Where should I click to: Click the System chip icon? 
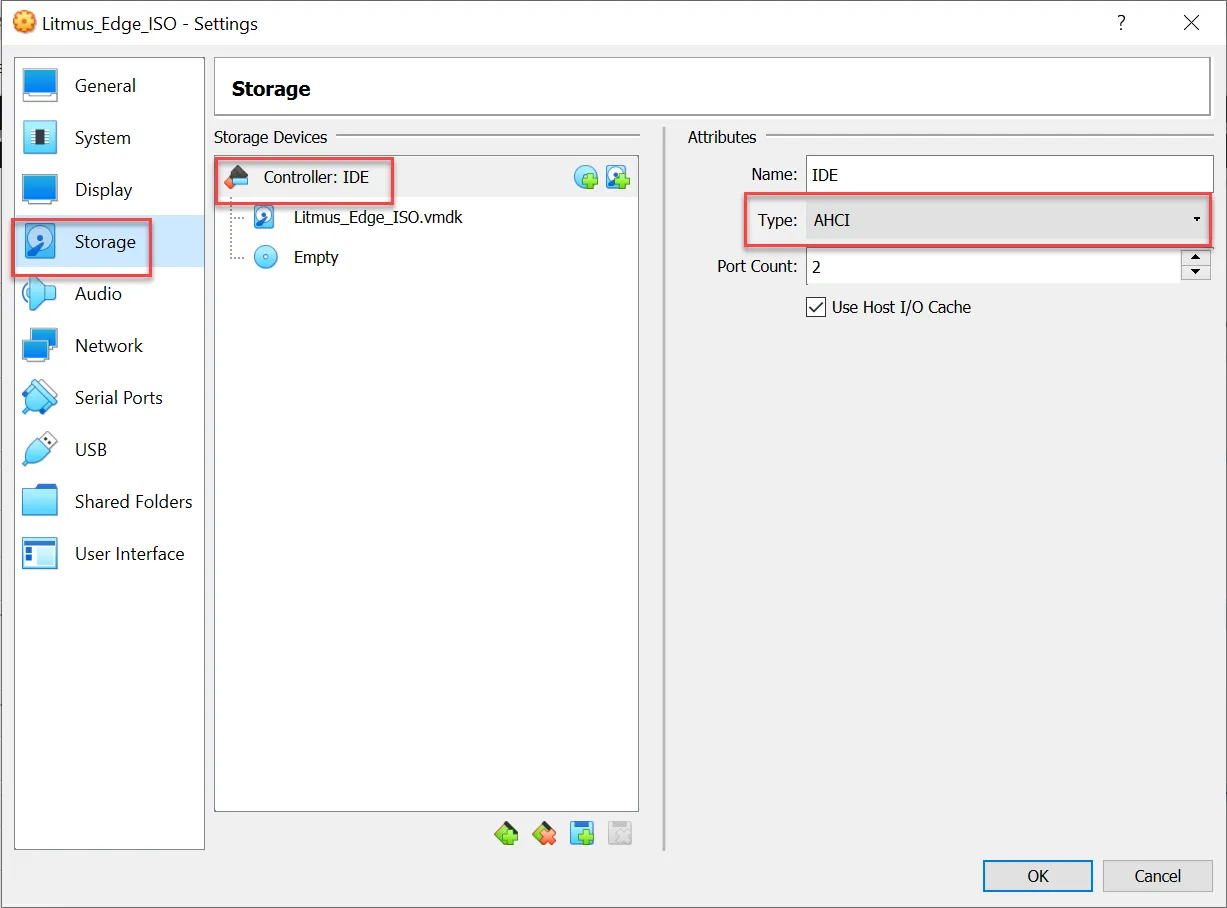pyautogui.click(x=40, y=138)
